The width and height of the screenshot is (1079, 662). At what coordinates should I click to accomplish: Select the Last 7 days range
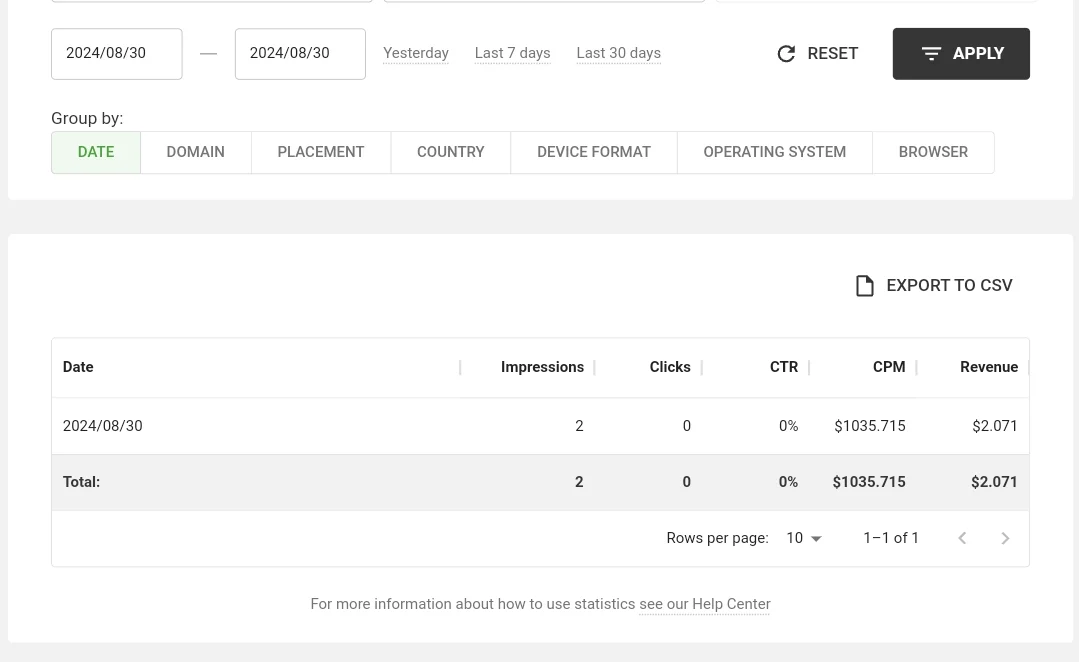tap(513, 53)
